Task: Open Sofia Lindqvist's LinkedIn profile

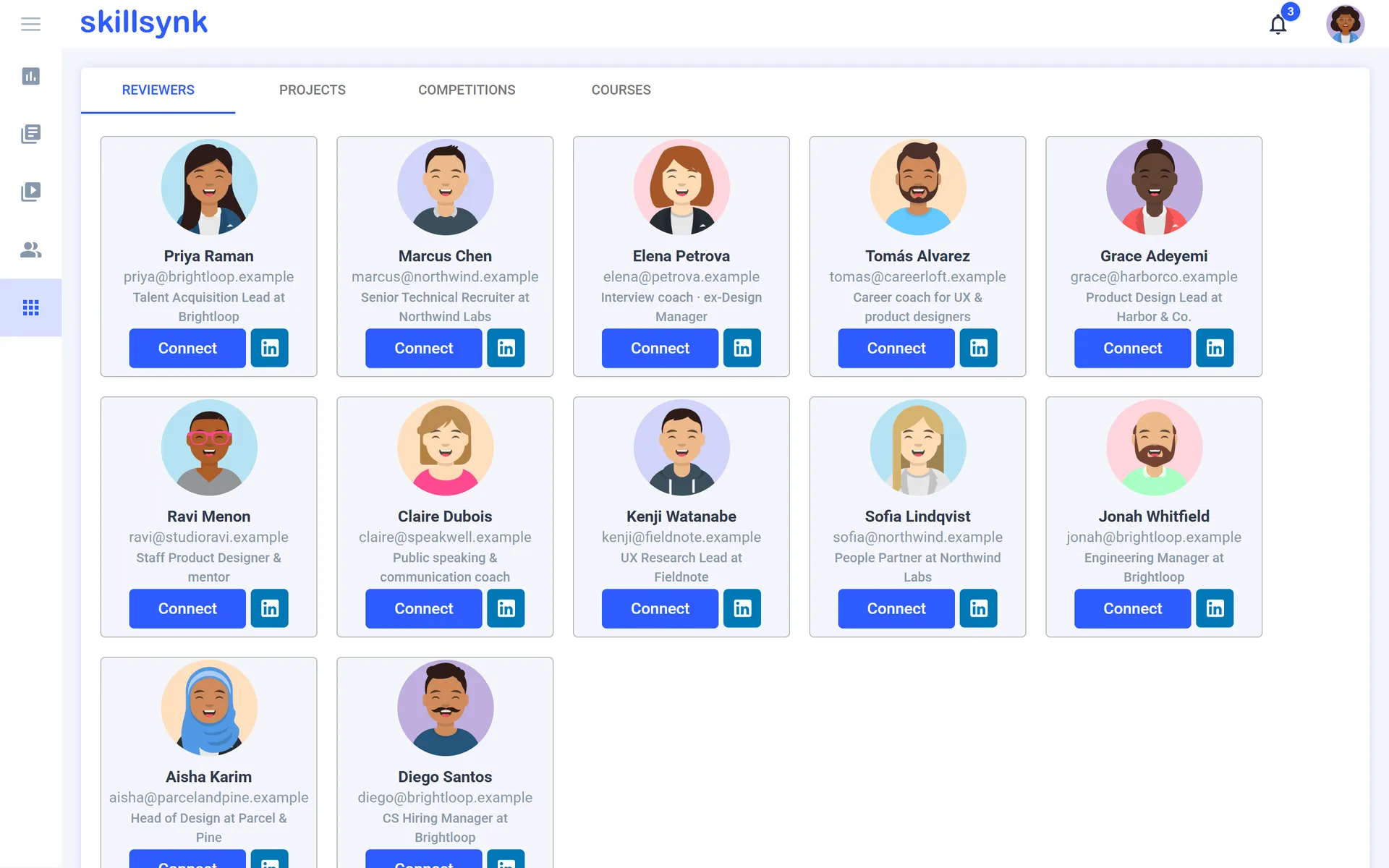Action: point(979,608)
